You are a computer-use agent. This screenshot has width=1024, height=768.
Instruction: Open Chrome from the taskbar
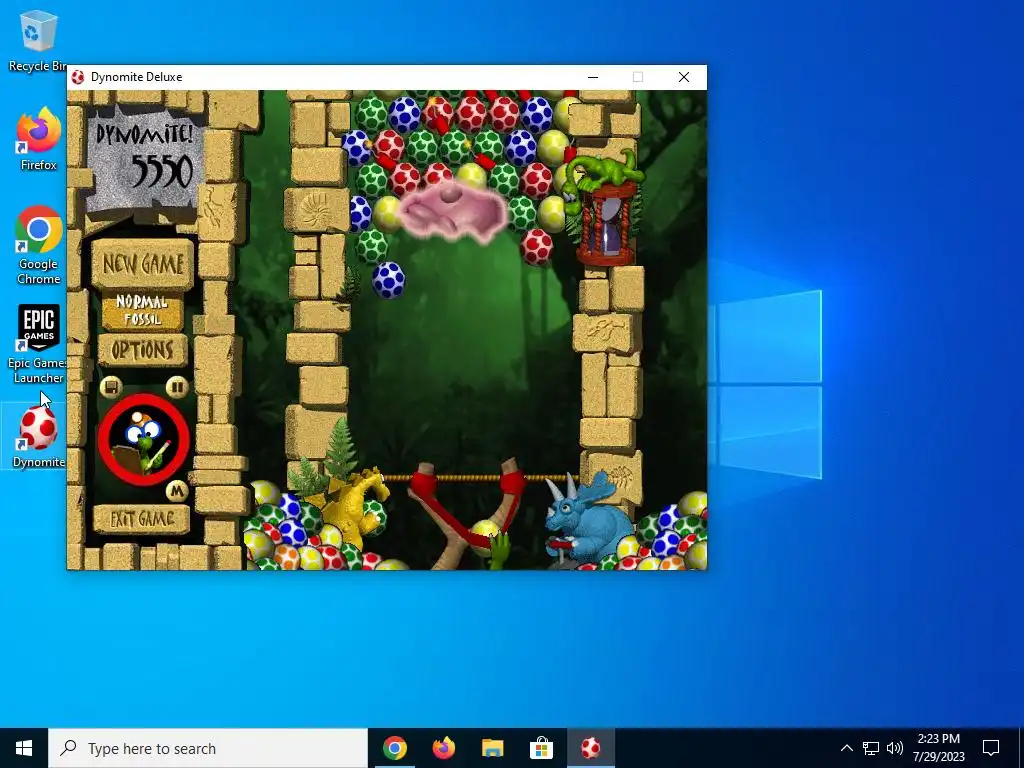tap(394, 748)
